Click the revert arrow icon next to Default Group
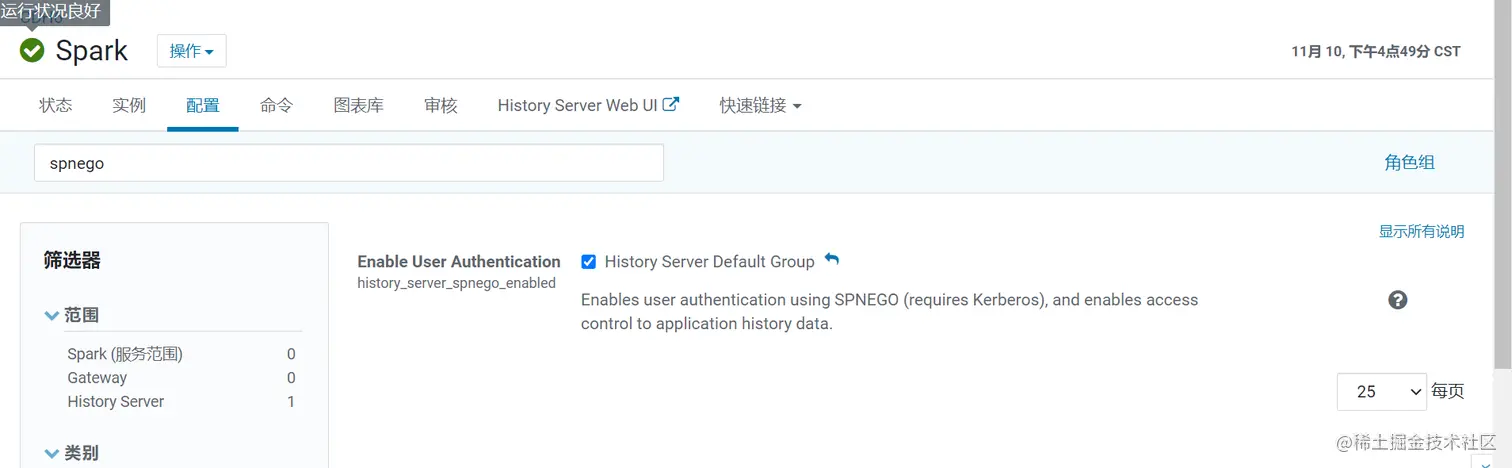 click(x=831, y=260)
